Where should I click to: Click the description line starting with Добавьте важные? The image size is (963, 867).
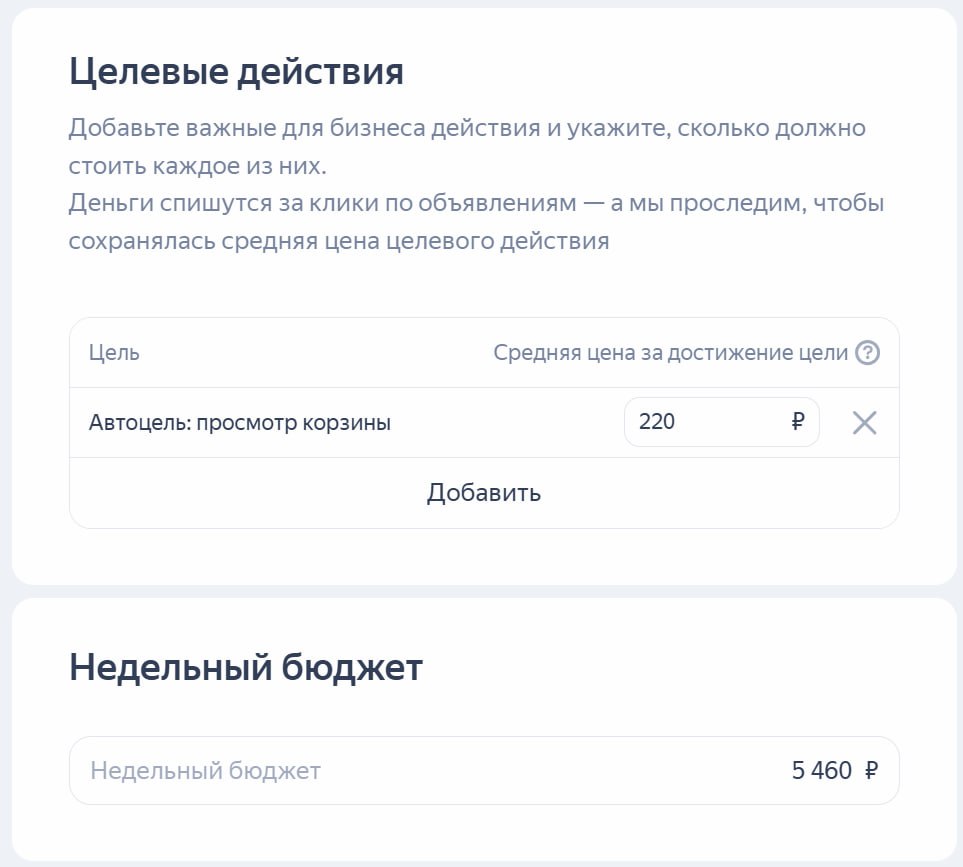click(467, 128)
